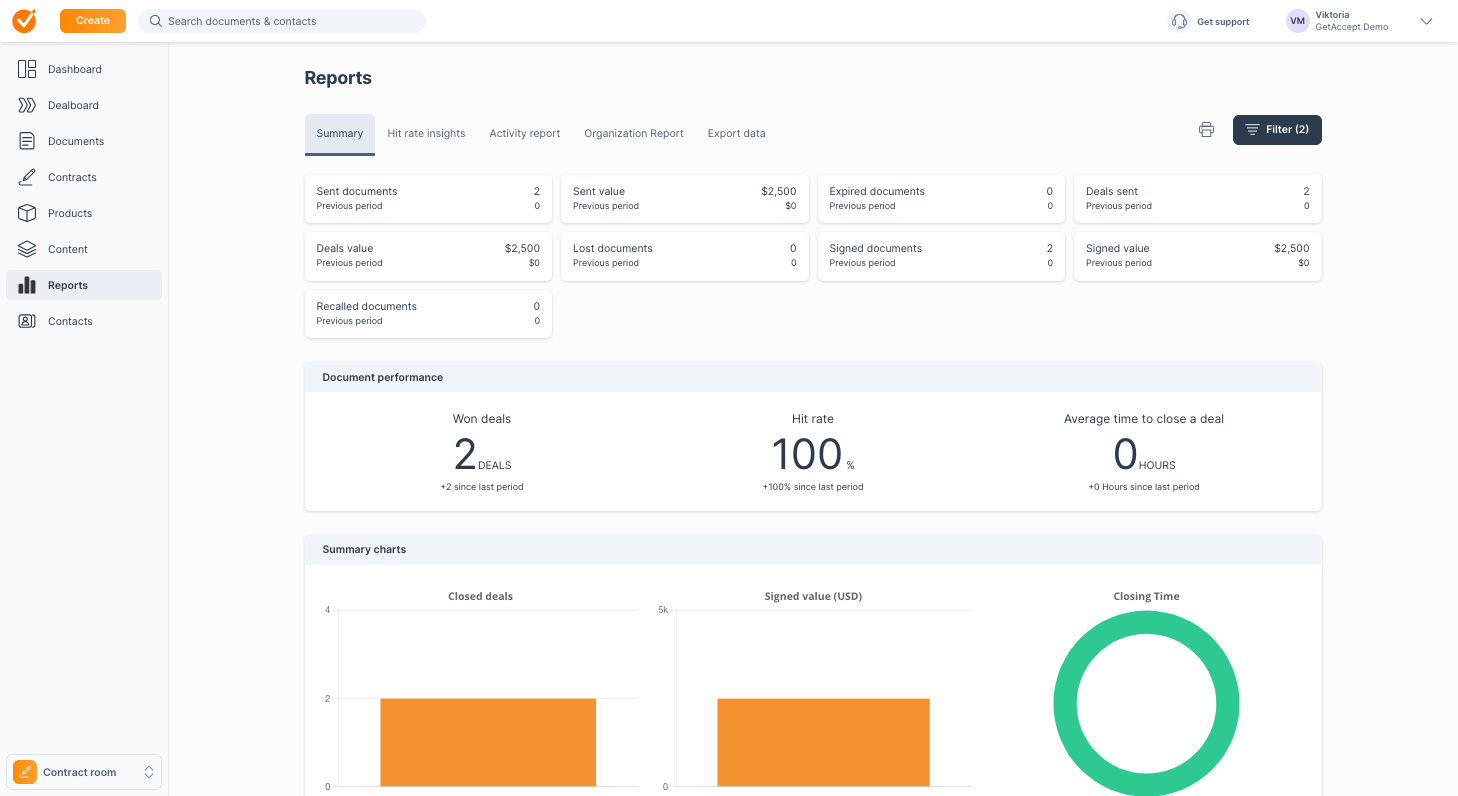1458x796 pixels.
Task: Open Content layers icon in sidebar
Action: (x=27, y=249)
